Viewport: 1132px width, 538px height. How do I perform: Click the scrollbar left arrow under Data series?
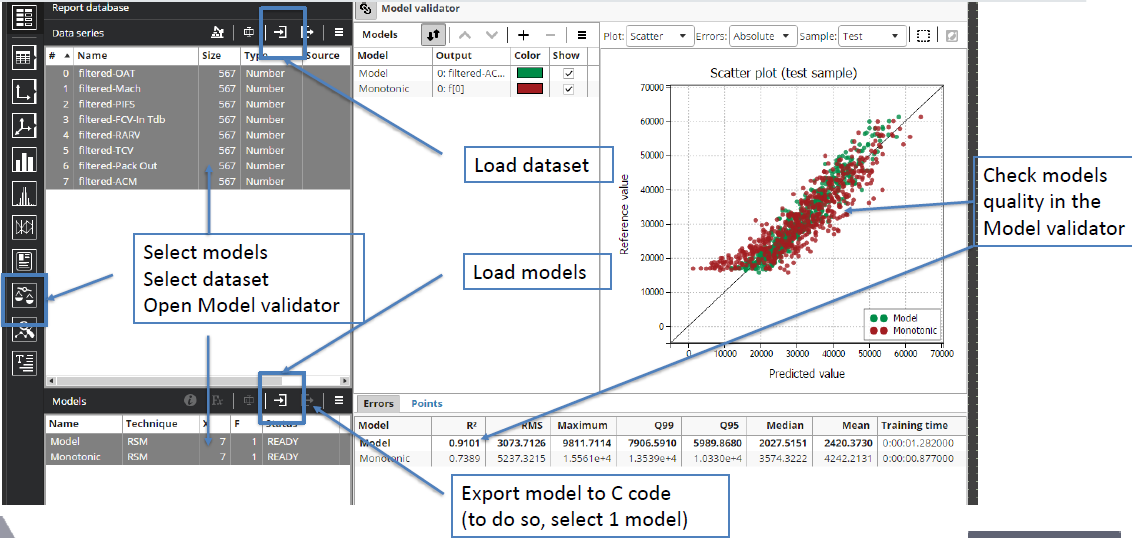click(51, 381)
